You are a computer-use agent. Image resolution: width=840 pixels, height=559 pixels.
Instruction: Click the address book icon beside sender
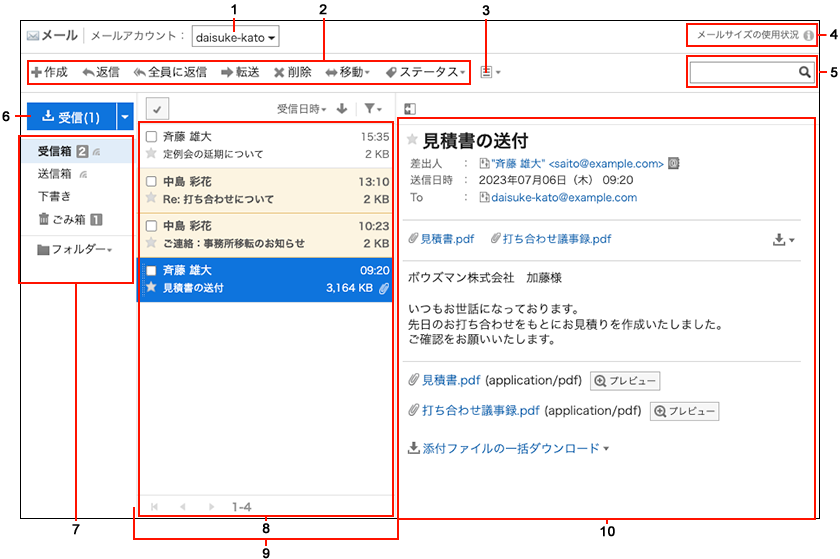tap(674, 163)
